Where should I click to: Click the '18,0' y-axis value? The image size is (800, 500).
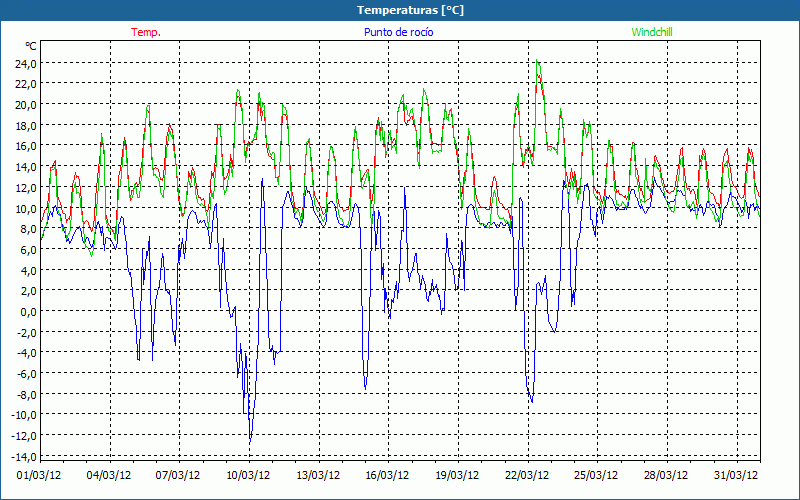click(x=26, y=126)
